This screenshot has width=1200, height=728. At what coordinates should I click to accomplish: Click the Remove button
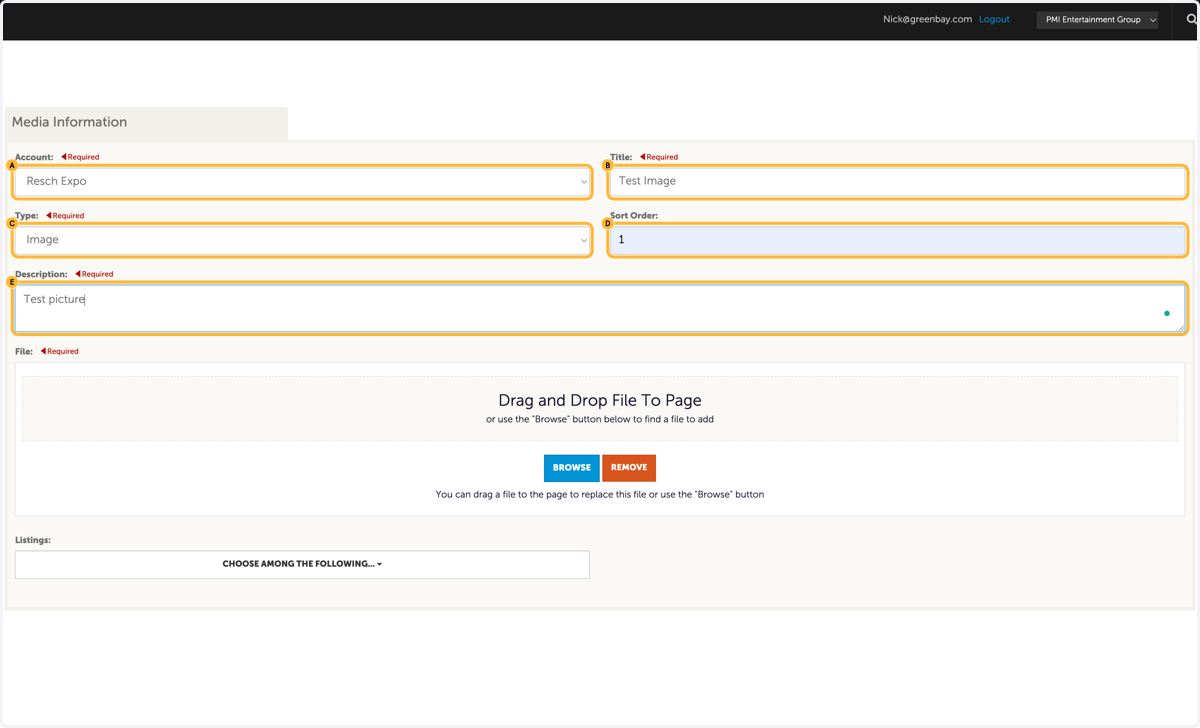(629, 468)
